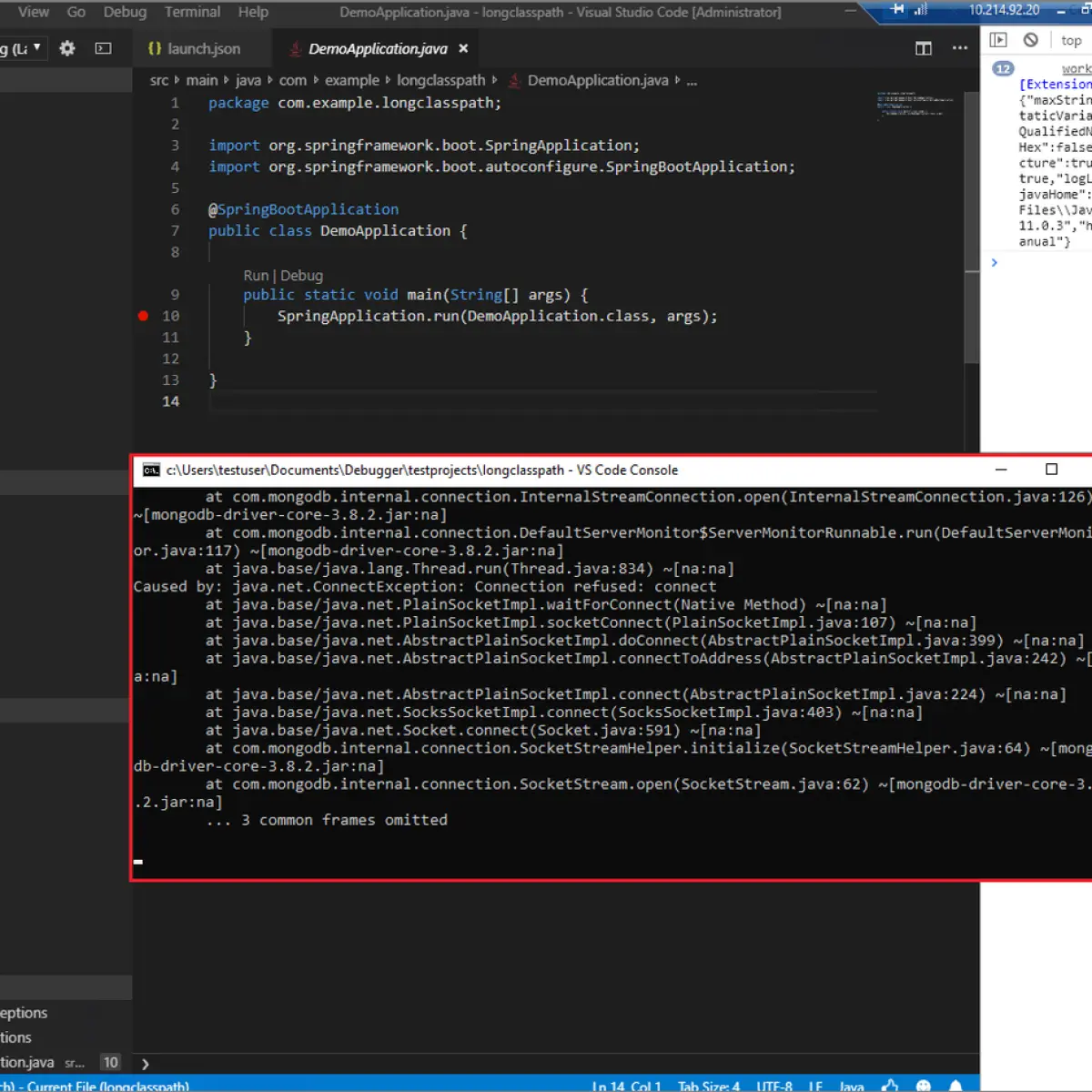Open the top context selector in DevTools
This screenshot has width=1092, height=1092.
[x=1072, y=40]
